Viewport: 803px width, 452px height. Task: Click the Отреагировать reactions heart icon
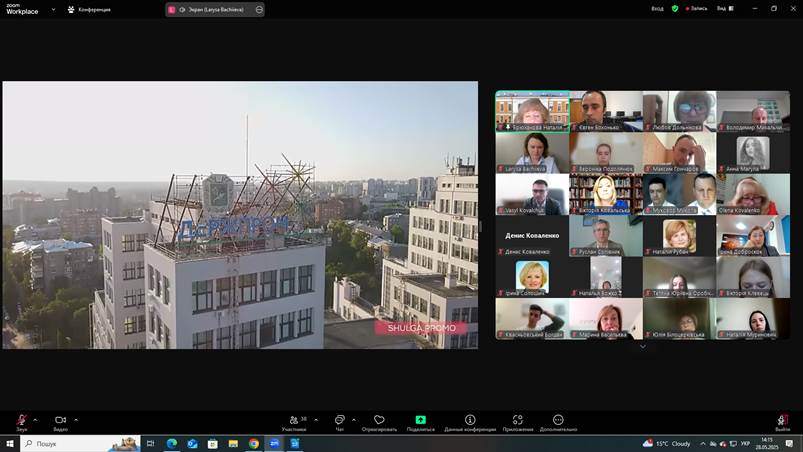coord(379,420)
